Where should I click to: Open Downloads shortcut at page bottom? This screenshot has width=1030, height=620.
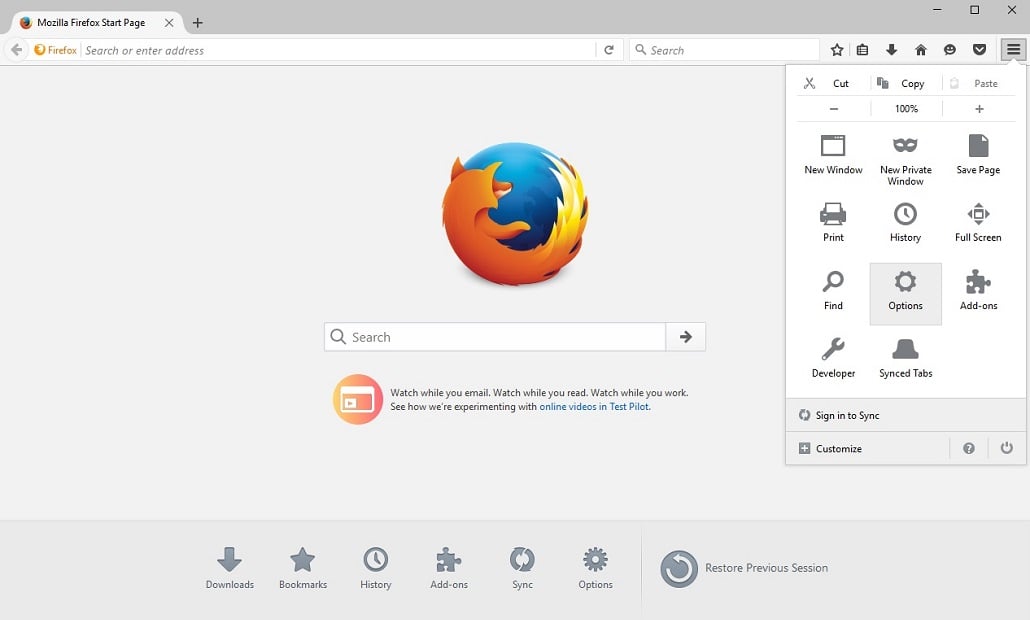229,569
